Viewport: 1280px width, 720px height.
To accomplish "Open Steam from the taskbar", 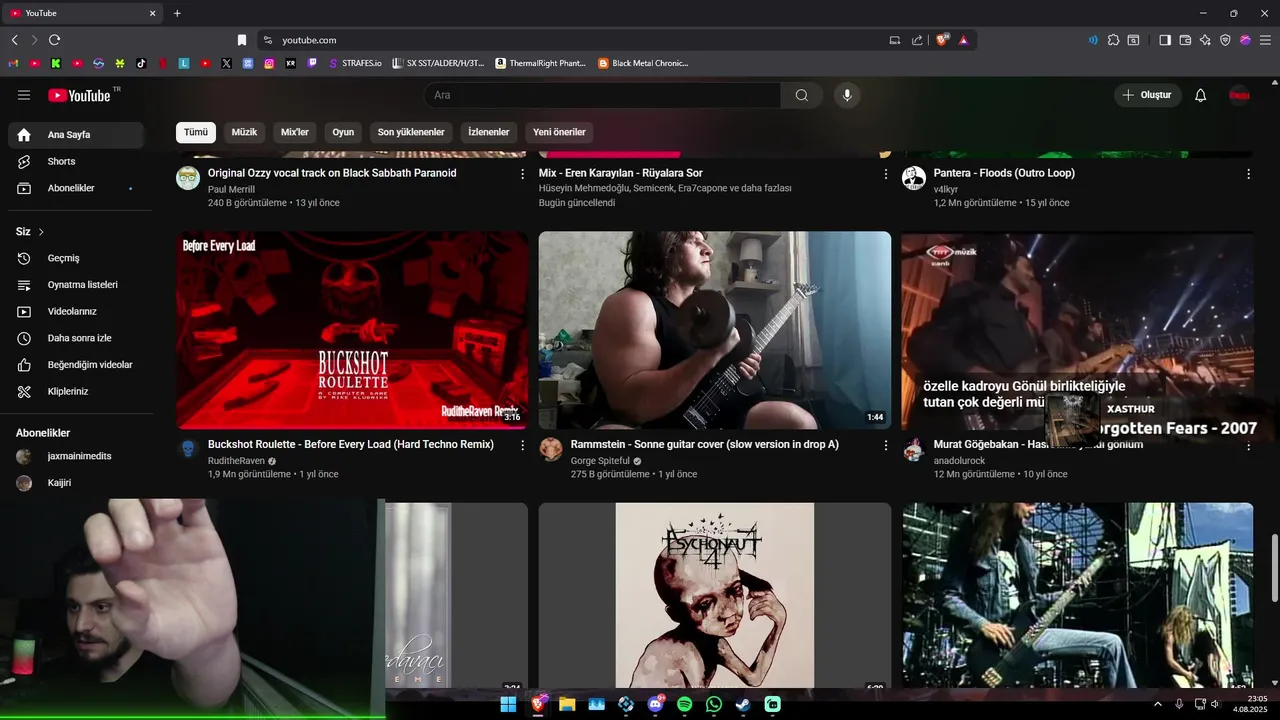I will point(743,704).
